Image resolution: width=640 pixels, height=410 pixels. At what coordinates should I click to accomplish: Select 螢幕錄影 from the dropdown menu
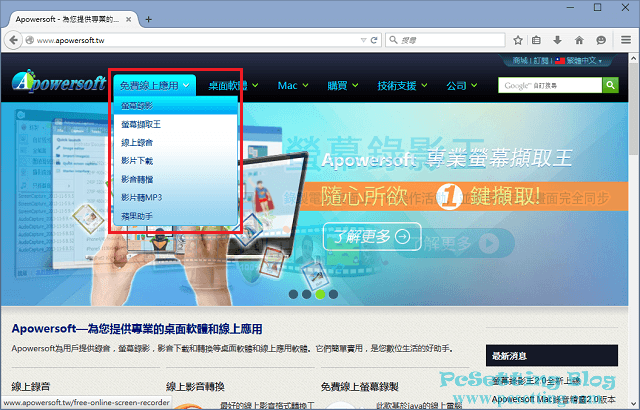pyautogui.click(x=176, y=106)
